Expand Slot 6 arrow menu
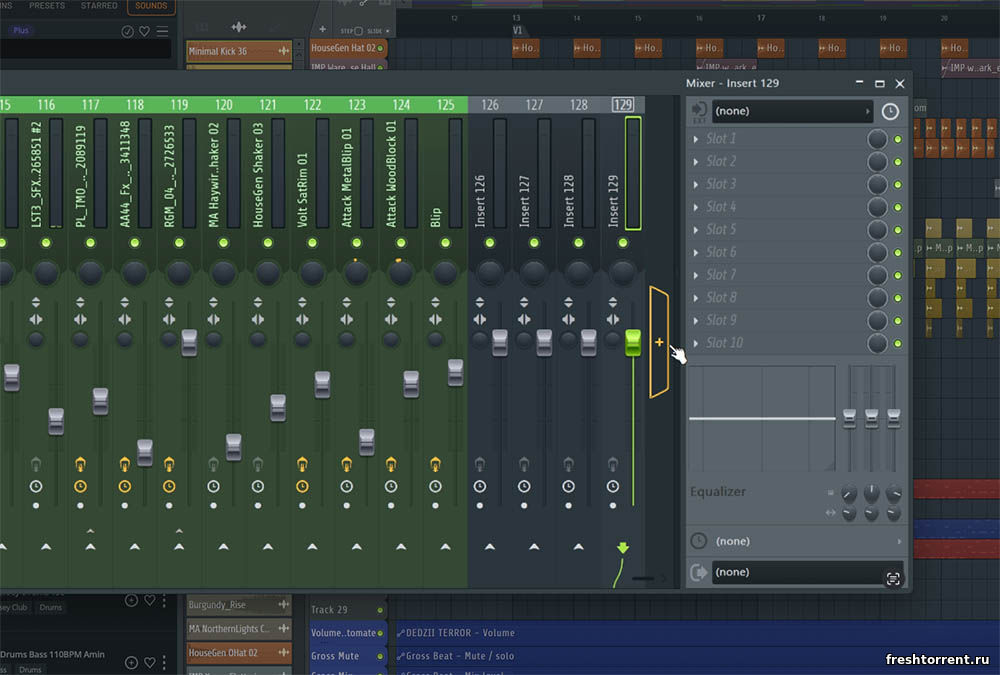The width and height of the screenshot is (1000, 675). [696, 253]
